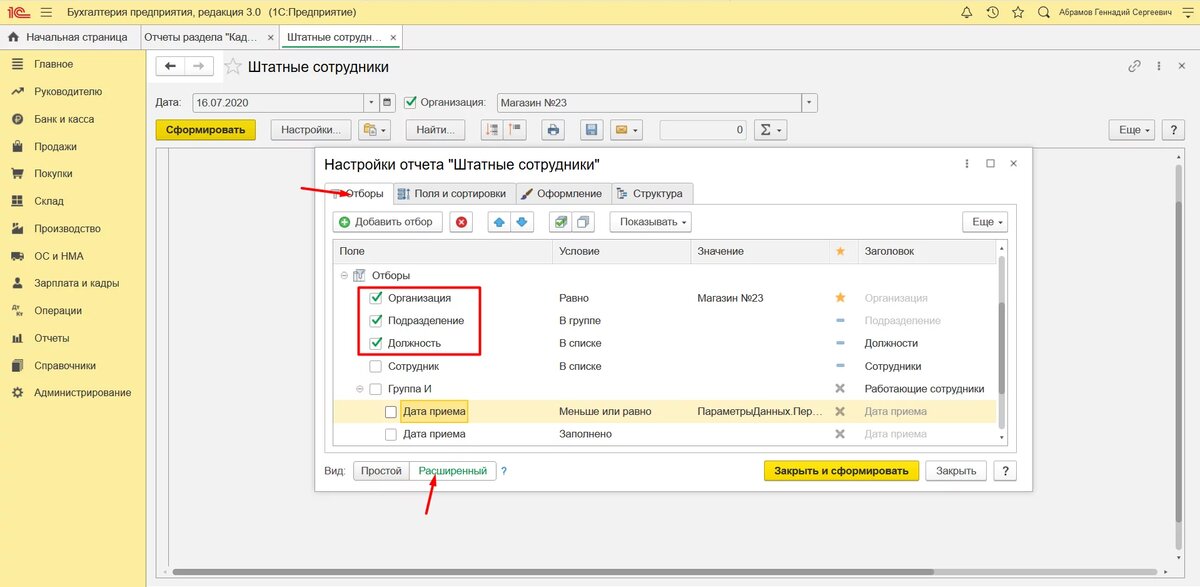1200x587 pixels.
Task: Open global search magnifier icon
Action: coord(1044,12)
